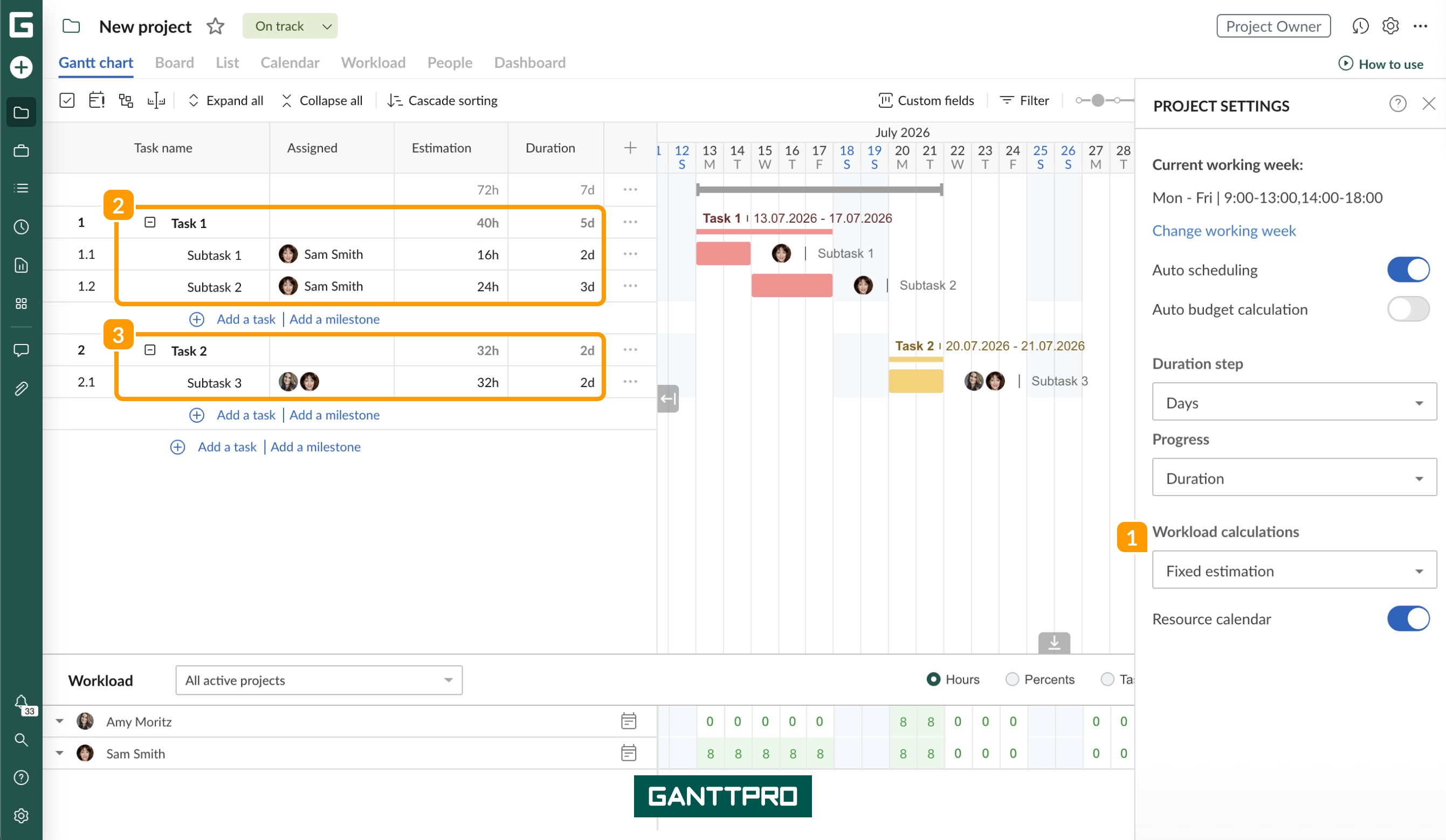The height and width of the screenshot is (840, 1446).
Task: Open Workload calculations Fixed estimation dropdown
Action: tap(1294, 570)
